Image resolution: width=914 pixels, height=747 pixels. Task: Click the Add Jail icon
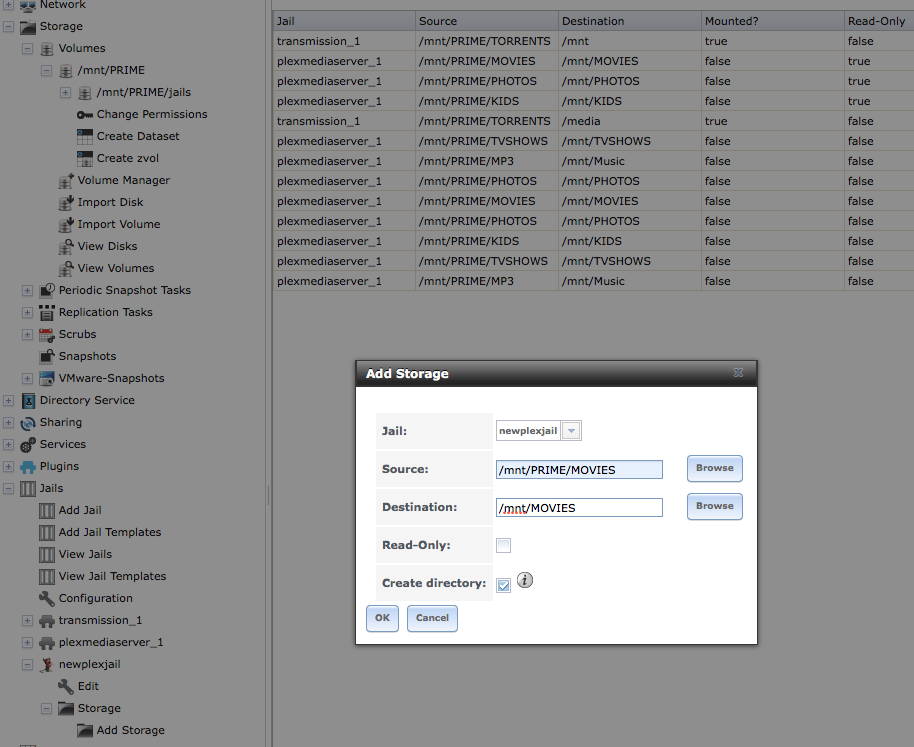coord(47,511)
